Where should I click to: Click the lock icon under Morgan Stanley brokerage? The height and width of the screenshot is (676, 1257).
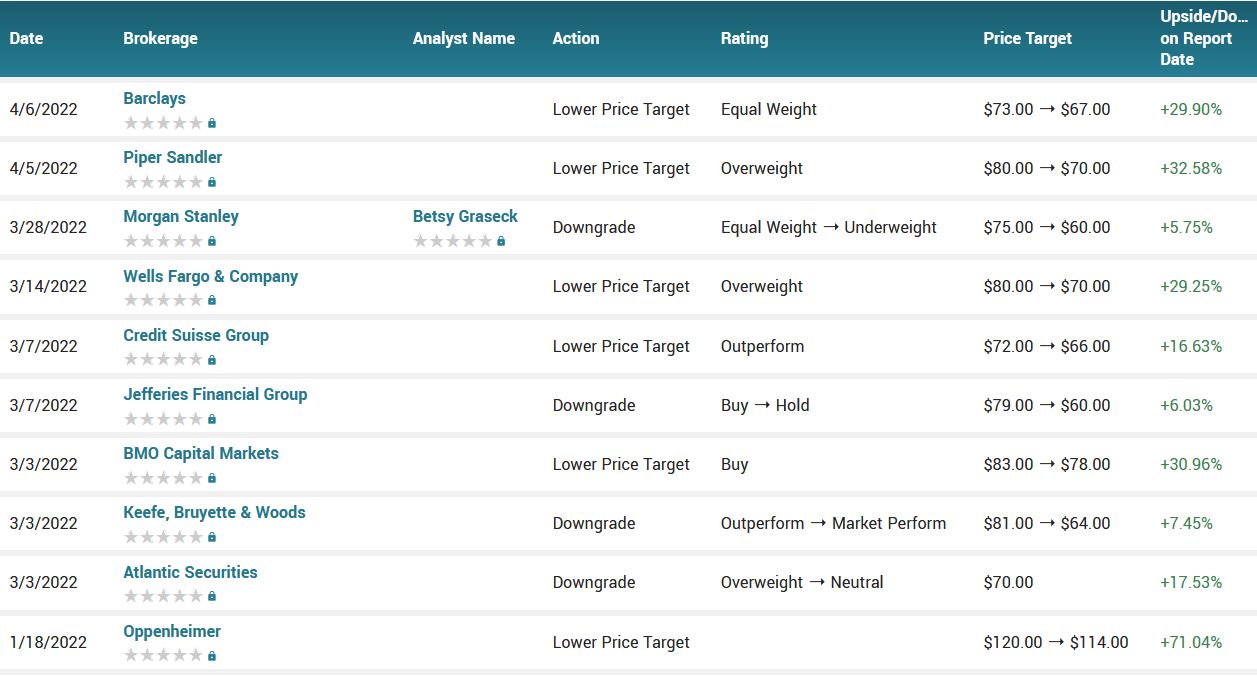coord(212,241)
